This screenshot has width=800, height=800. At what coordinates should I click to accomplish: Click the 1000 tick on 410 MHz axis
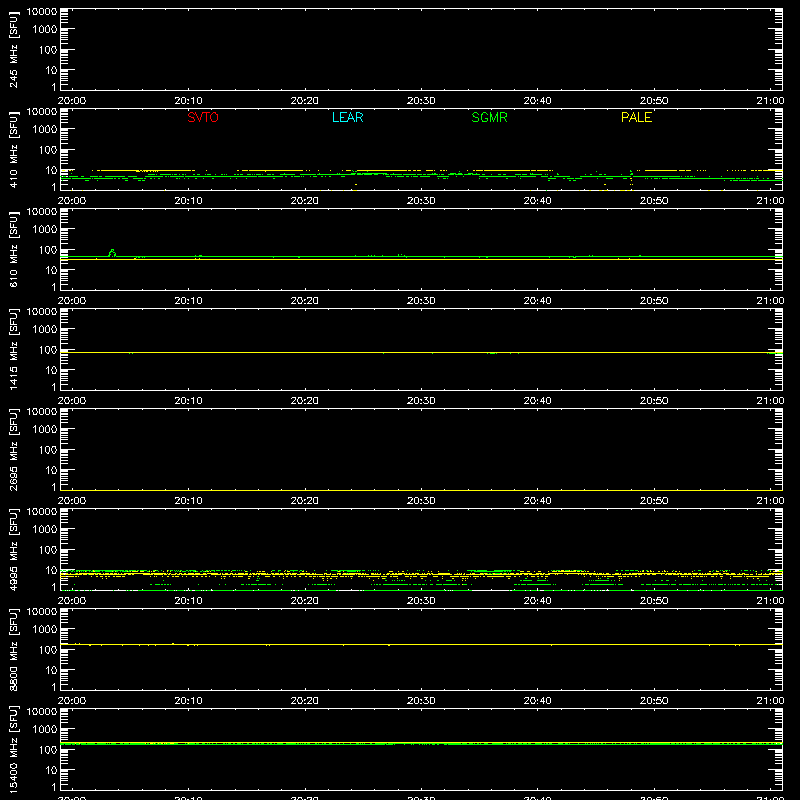coord(45,130)
